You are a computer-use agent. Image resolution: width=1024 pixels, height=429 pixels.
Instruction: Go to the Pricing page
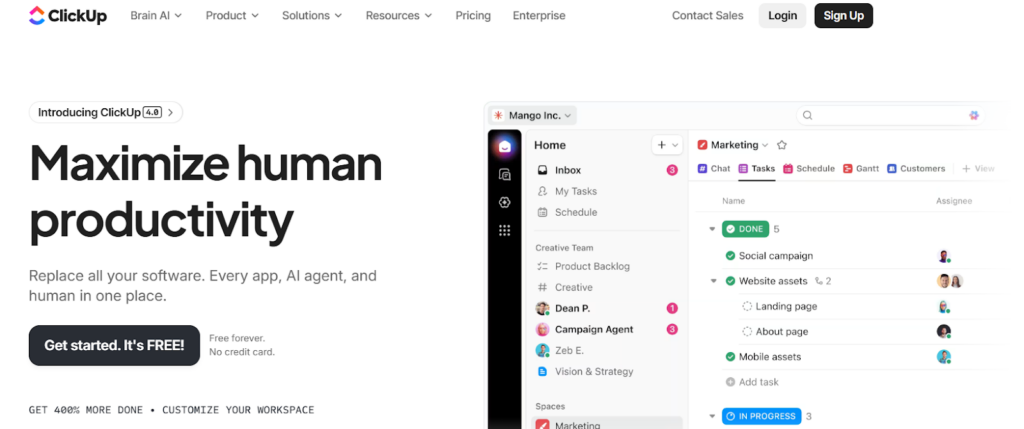click(473, 16)
